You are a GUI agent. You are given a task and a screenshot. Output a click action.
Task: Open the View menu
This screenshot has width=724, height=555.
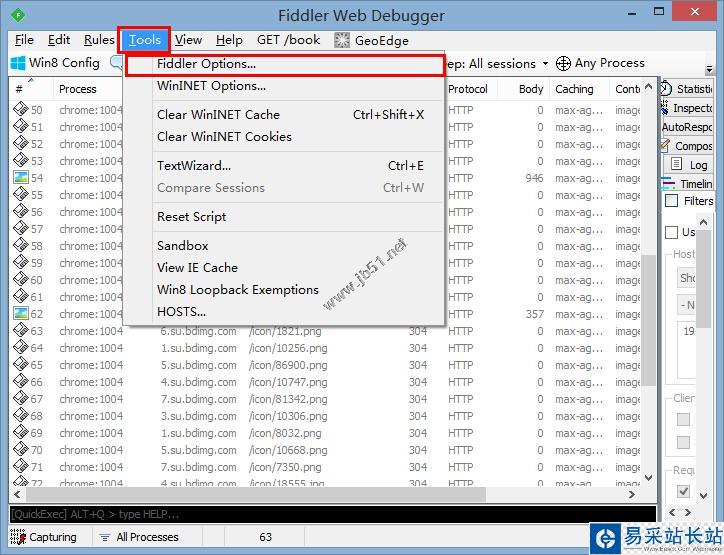click(188, 40)
